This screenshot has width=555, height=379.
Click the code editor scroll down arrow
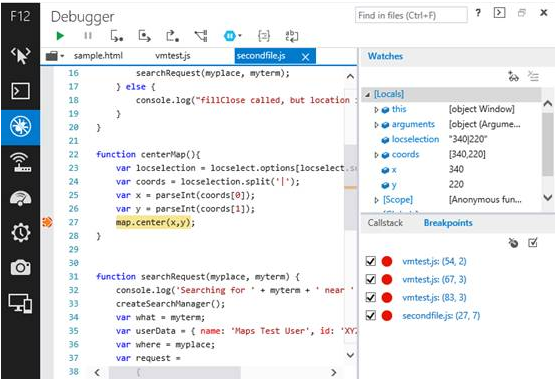(350, 355)
